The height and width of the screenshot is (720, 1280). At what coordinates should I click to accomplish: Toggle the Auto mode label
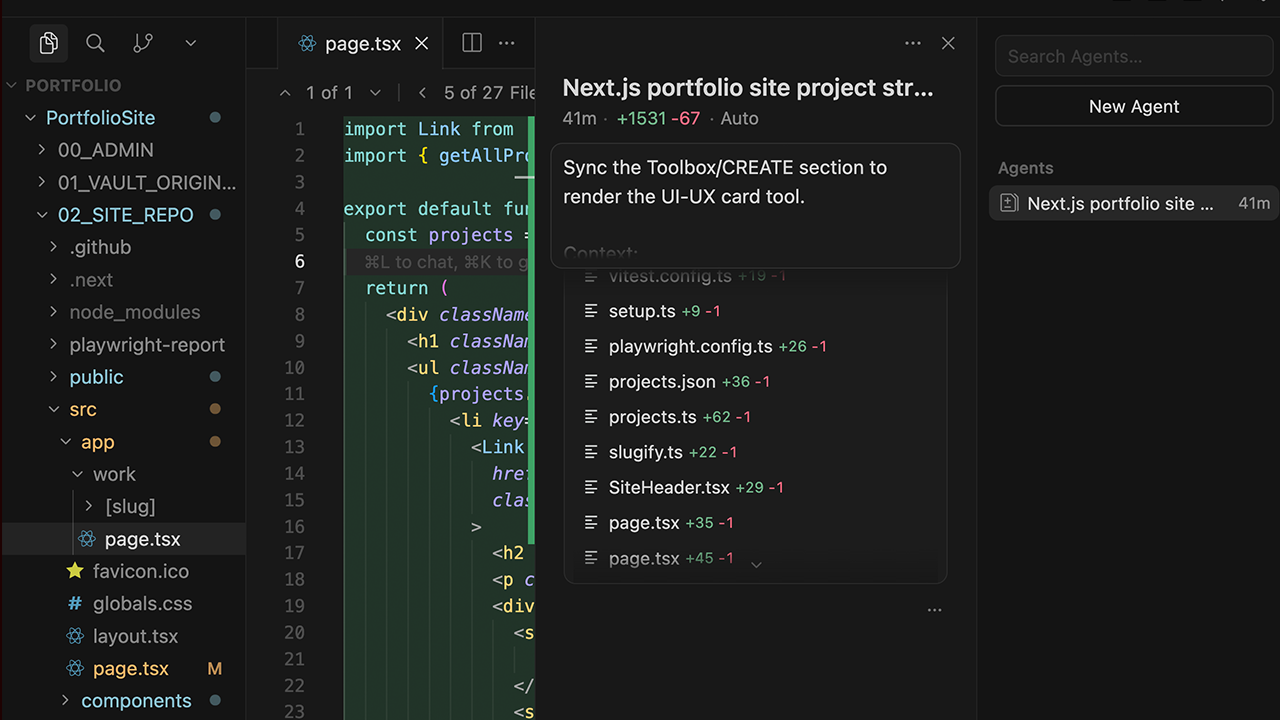coord(739,118)
